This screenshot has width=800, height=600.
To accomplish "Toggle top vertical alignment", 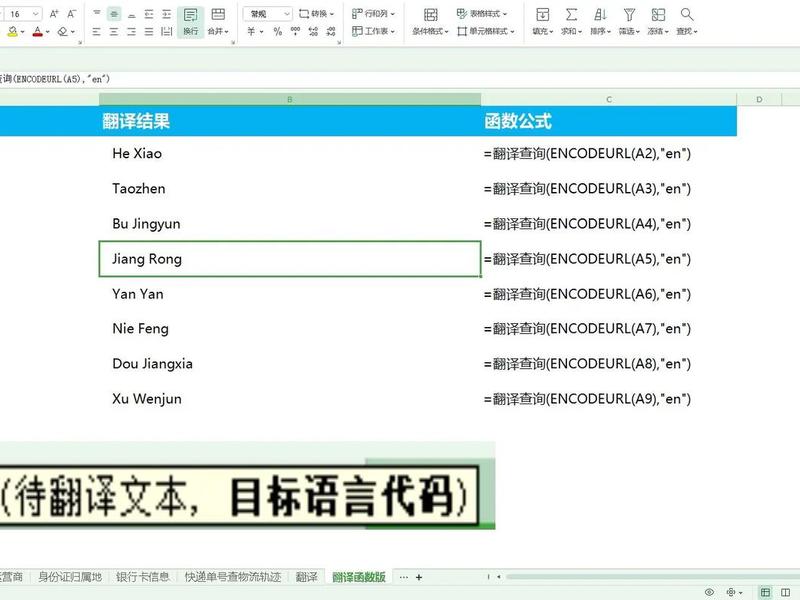I will 96,14.
